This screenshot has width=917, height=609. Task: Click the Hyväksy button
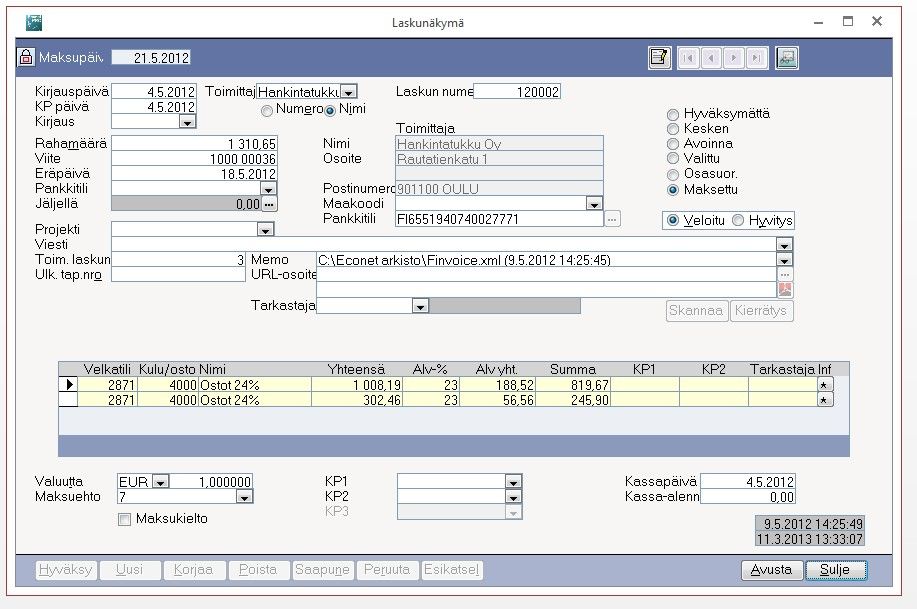point(65,570)
